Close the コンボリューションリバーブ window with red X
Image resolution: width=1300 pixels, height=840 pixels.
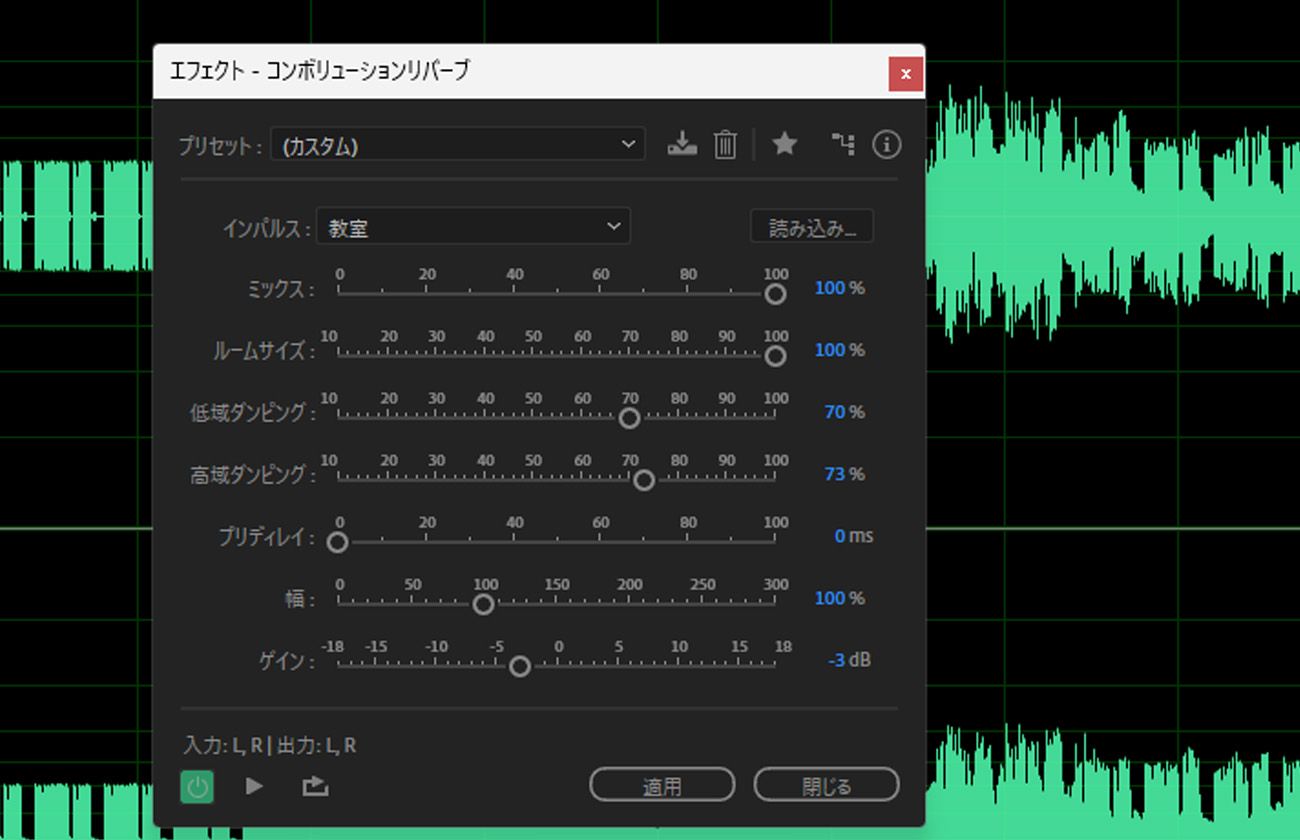905,73
